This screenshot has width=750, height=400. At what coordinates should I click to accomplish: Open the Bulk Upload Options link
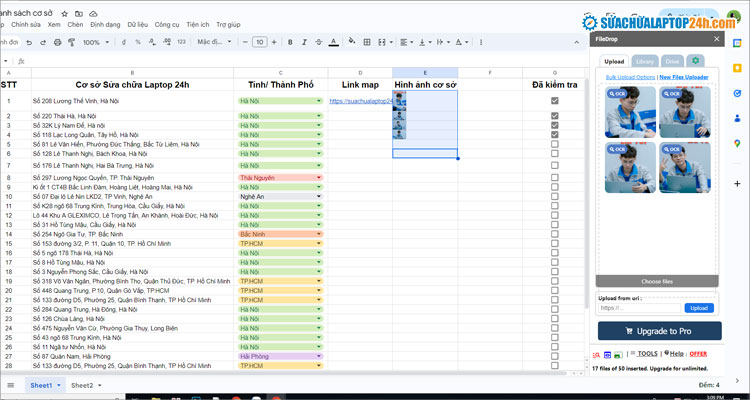click(628, 77)
